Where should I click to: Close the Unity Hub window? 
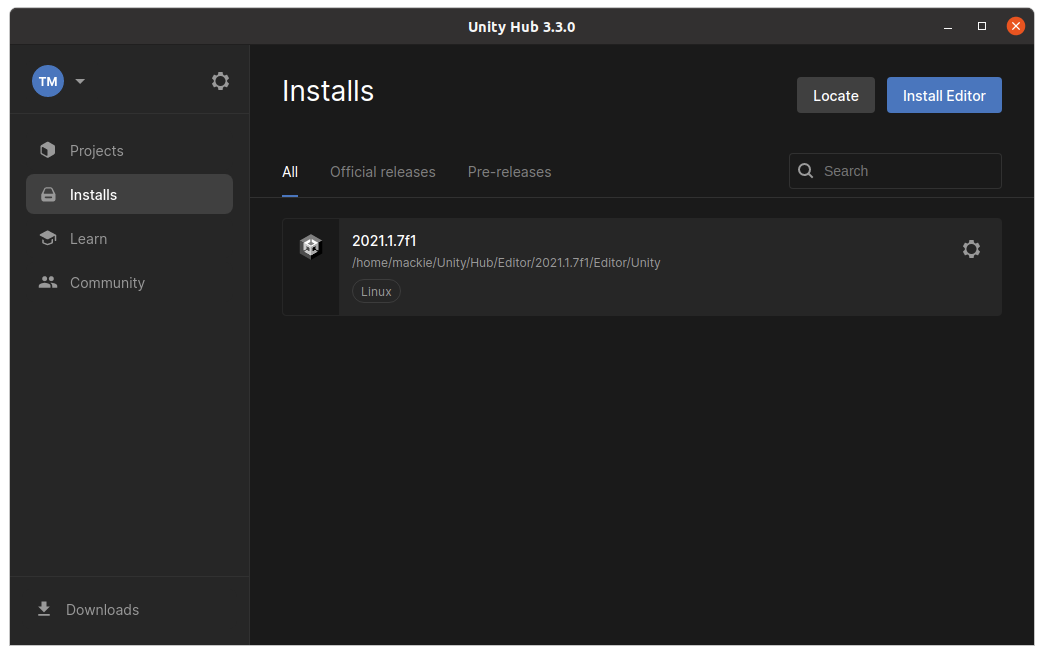(1015, 26)
